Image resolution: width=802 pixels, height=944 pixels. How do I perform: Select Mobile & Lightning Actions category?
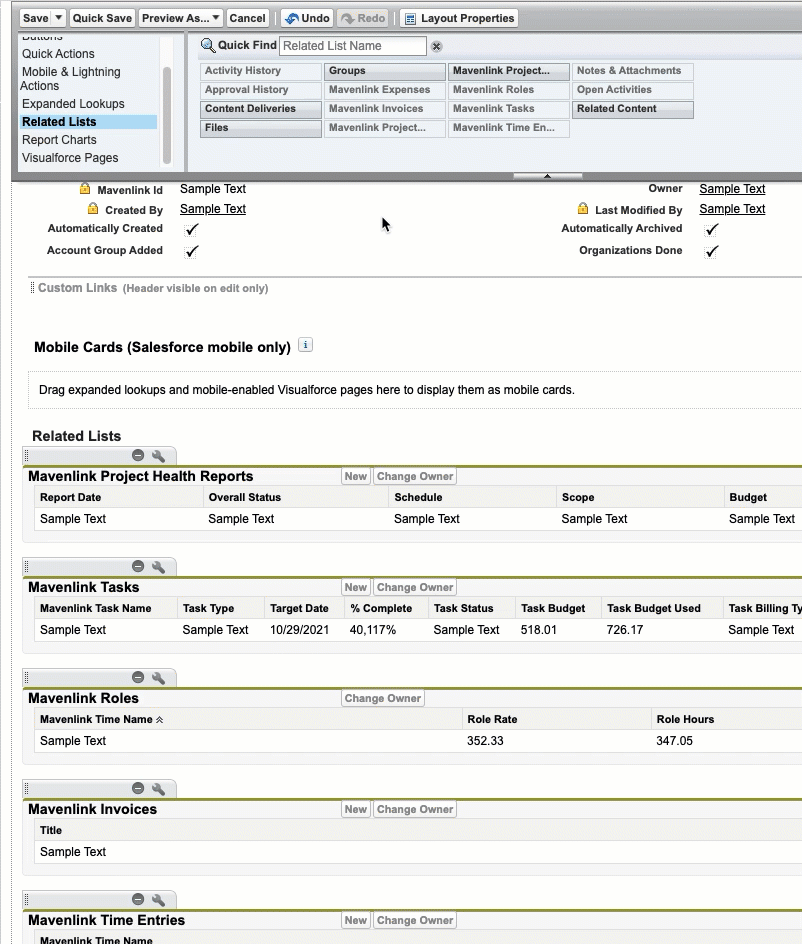(70, 79)
